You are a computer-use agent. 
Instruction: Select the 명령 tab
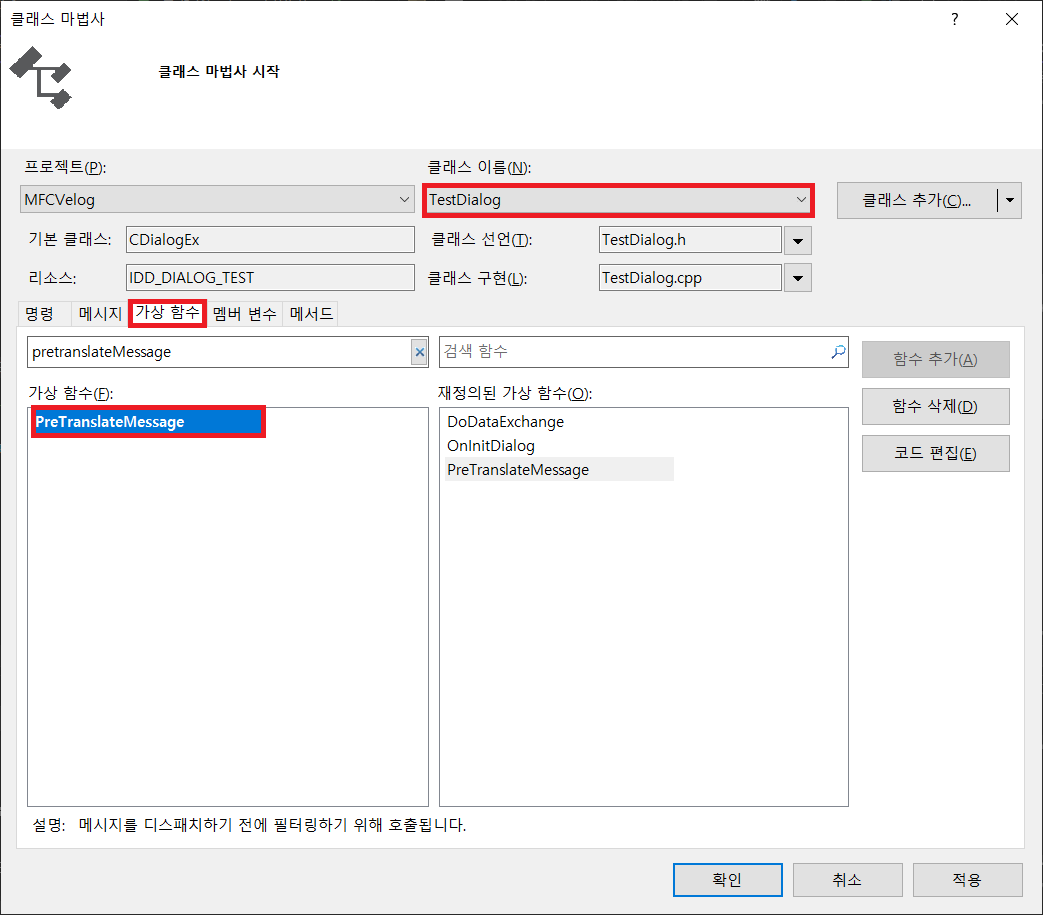pos(42,313)
